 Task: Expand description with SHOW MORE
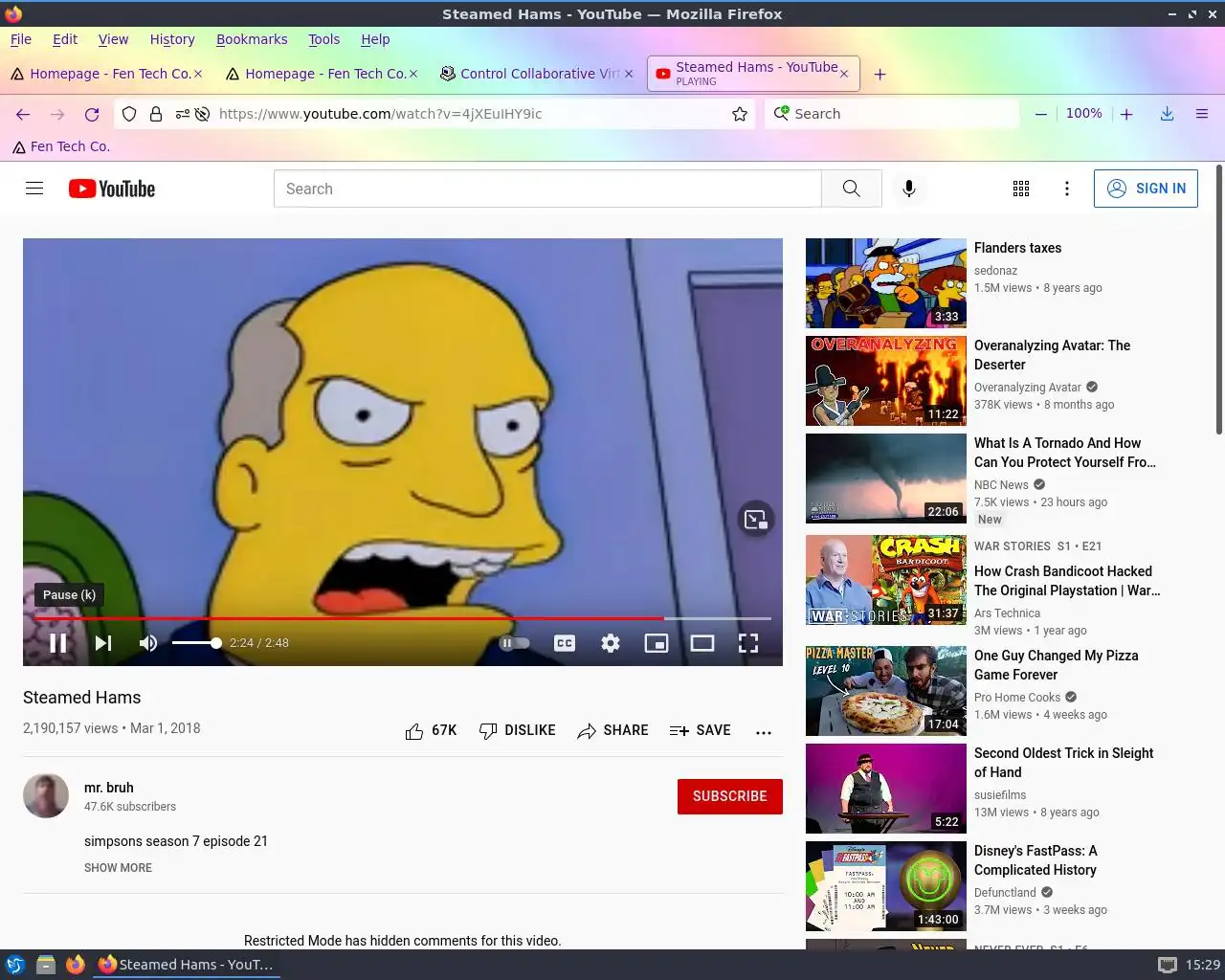(118, 868)
